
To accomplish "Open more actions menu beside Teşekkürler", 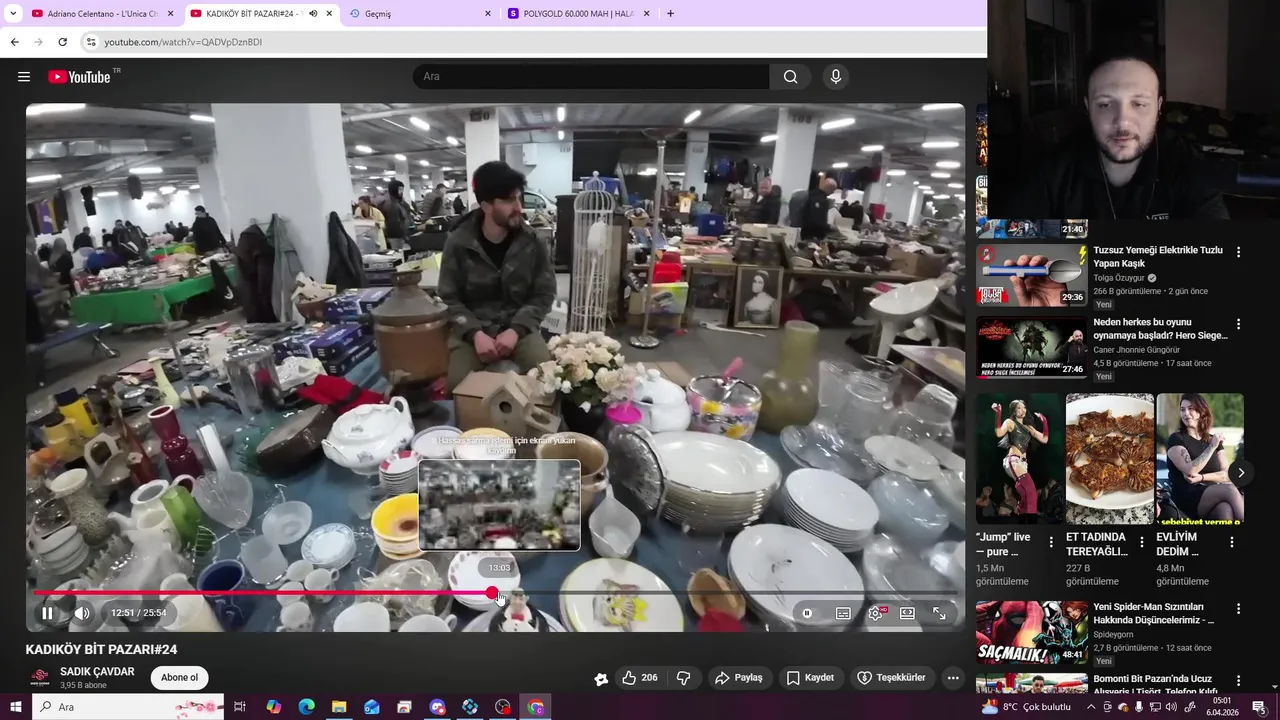I will [953, 678].
